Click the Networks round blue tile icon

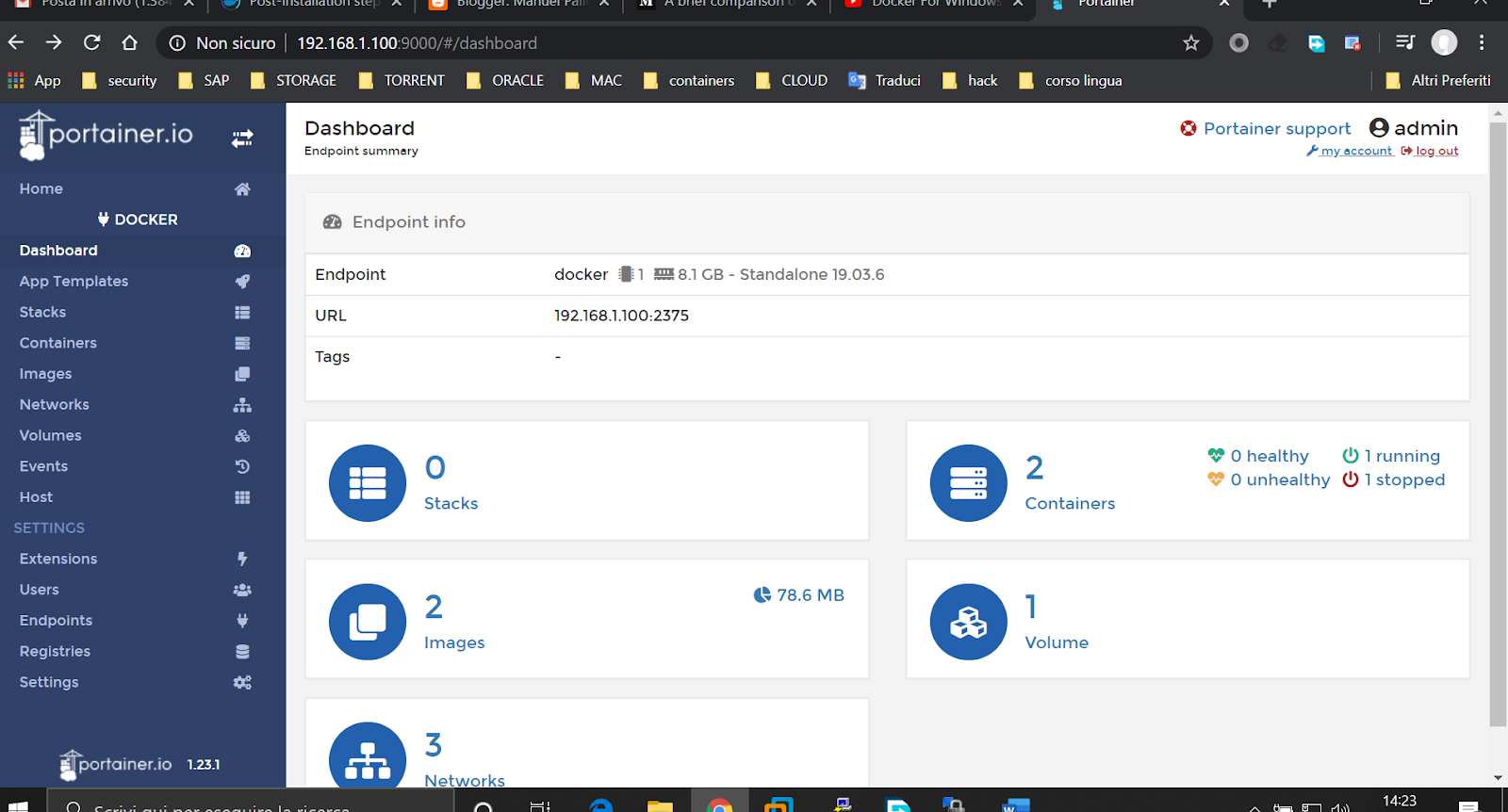tap(368, 755)
